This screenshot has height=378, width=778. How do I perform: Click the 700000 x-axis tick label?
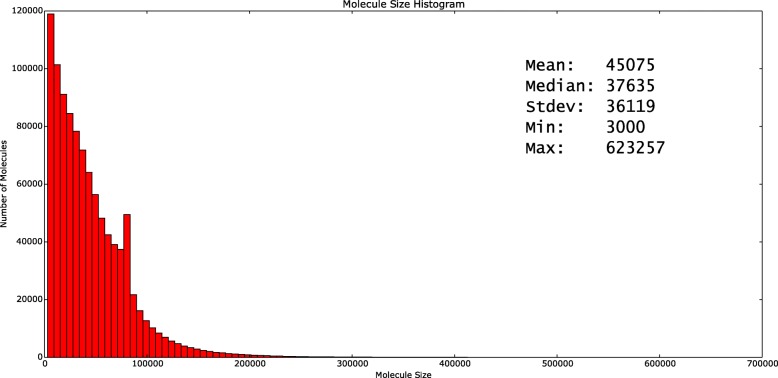(x=762, y=364)
